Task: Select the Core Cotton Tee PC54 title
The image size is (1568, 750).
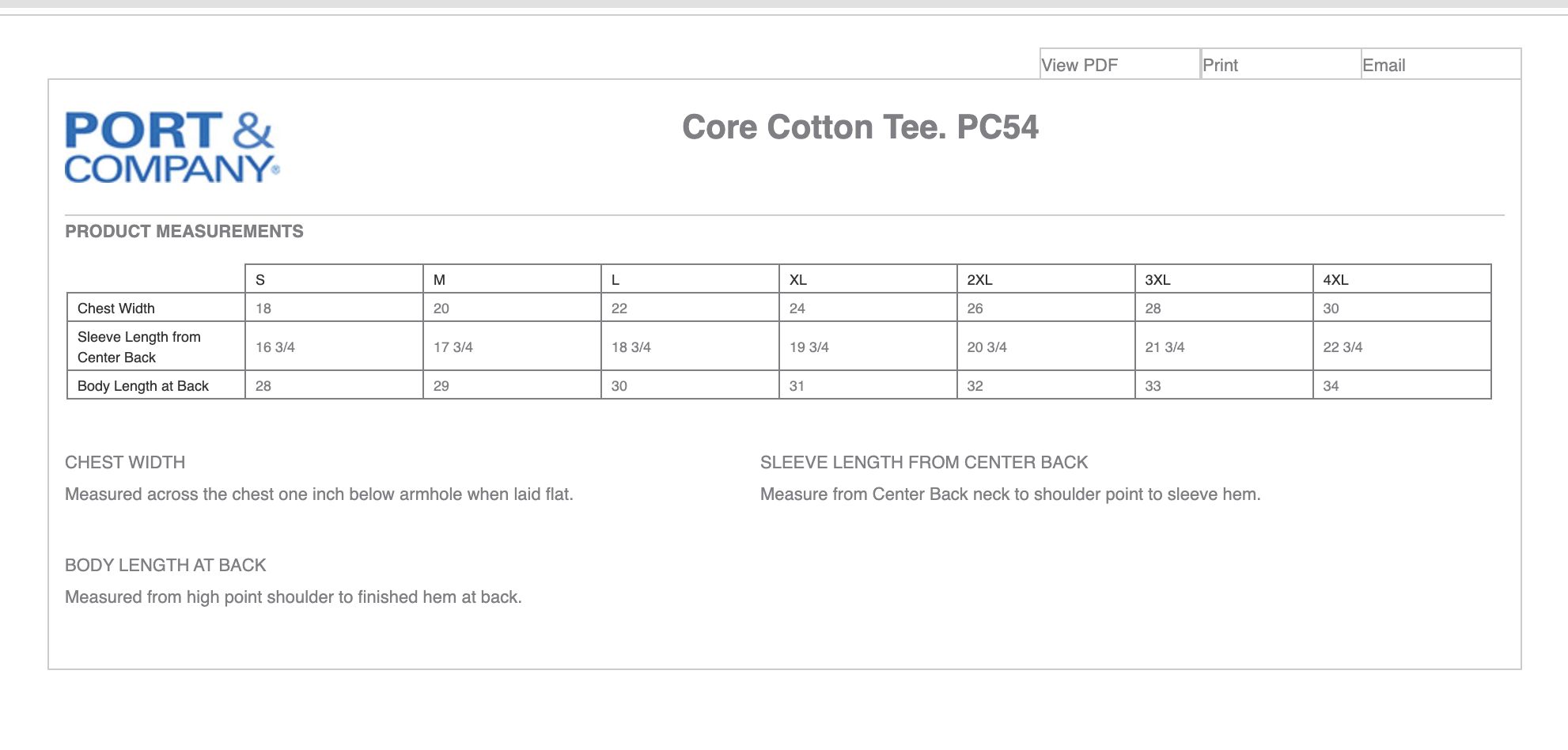Action: point(860,127)
